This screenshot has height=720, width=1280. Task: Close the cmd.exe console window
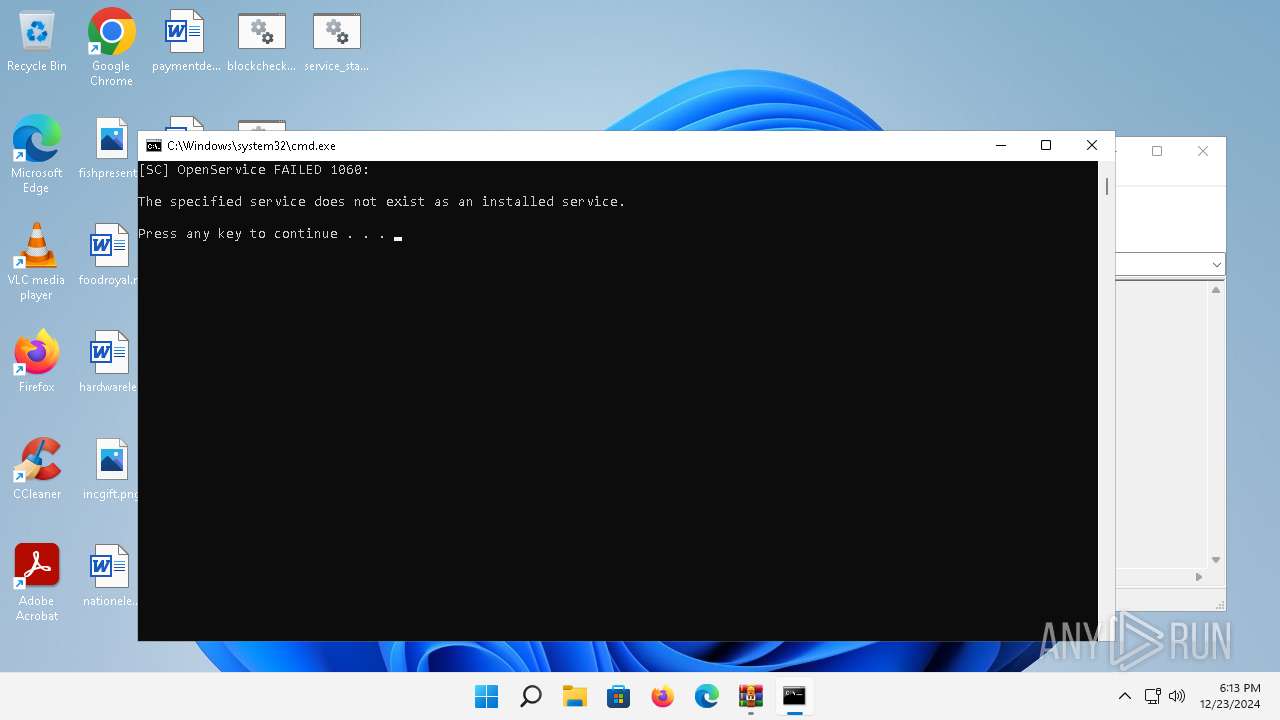1092,146
